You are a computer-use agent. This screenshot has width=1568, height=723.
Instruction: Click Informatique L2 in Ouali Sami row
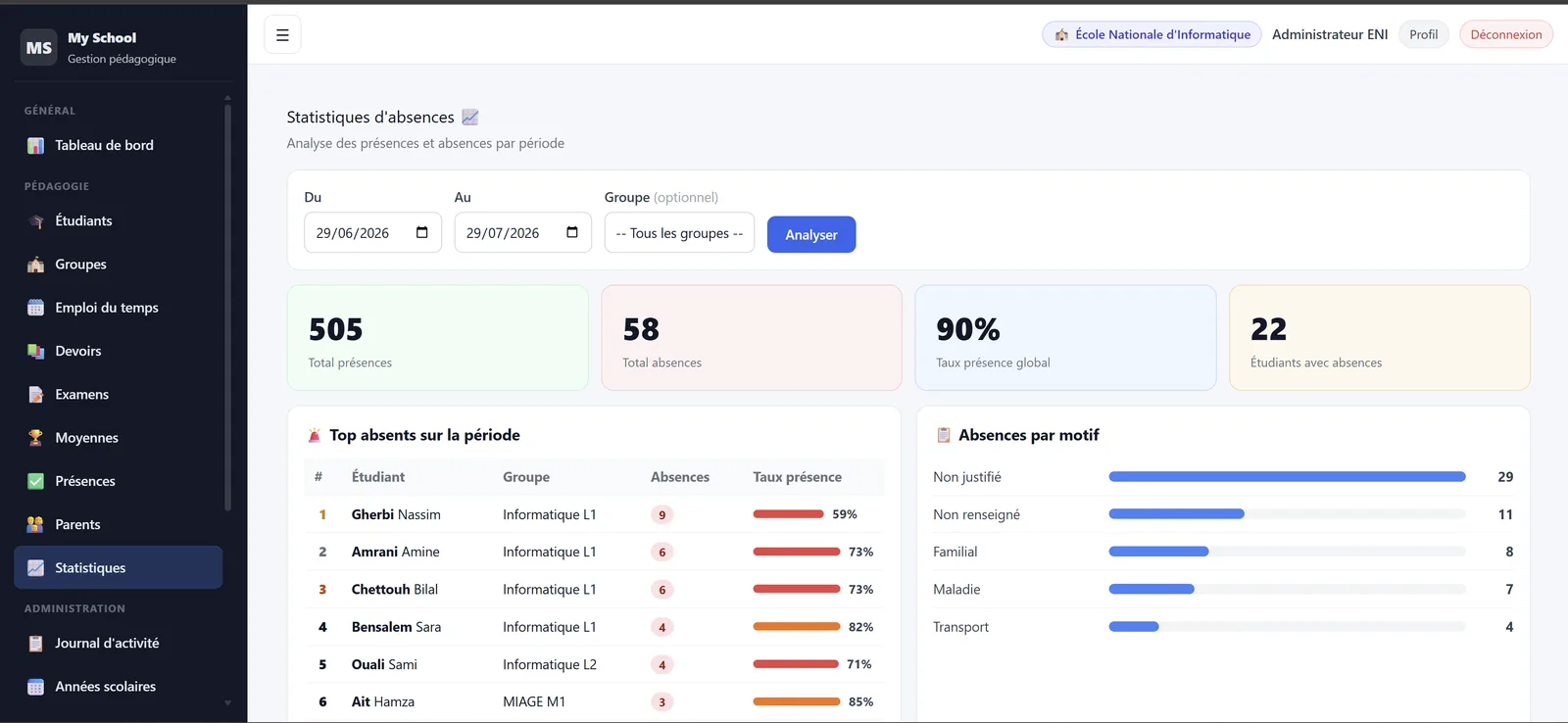550,664
